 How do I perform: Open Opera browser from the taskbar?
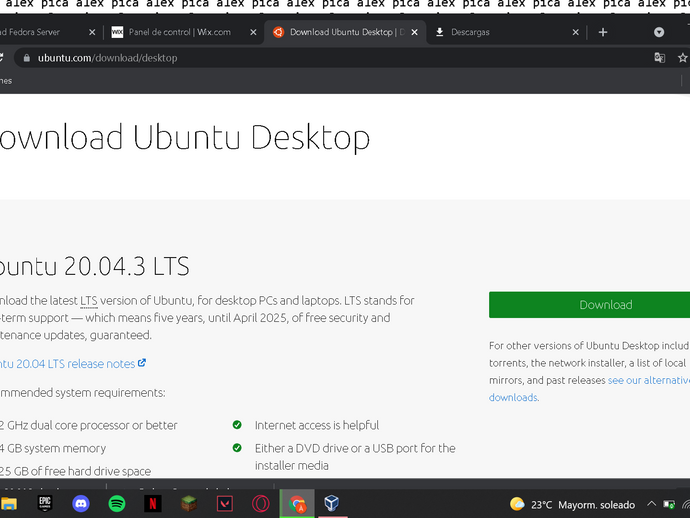tap(261, 503)
